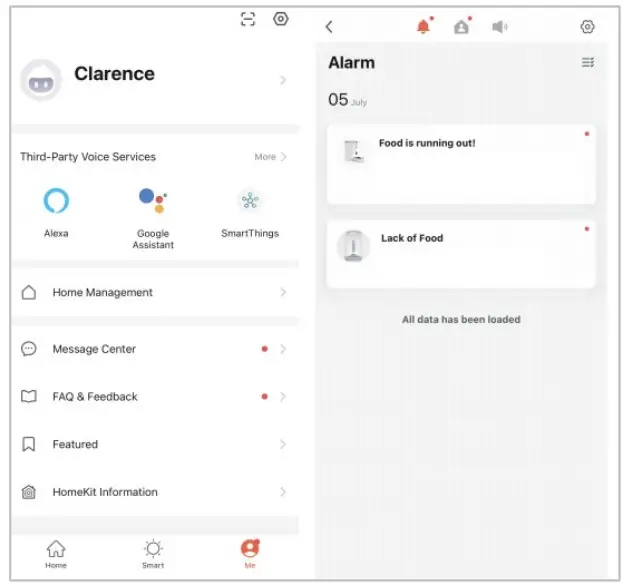Tap the 05 July date header
The width and height of the screenshot is (627, 585).
(x=347, y=100)
